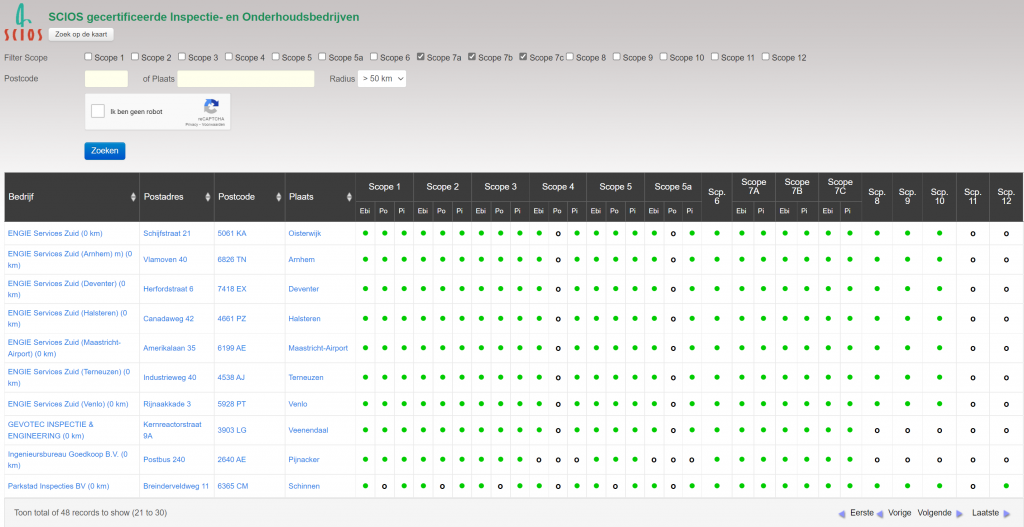Enable the Scope 4 filter
The height and width of the screenshot is (527, 1024).
point(229,57)
